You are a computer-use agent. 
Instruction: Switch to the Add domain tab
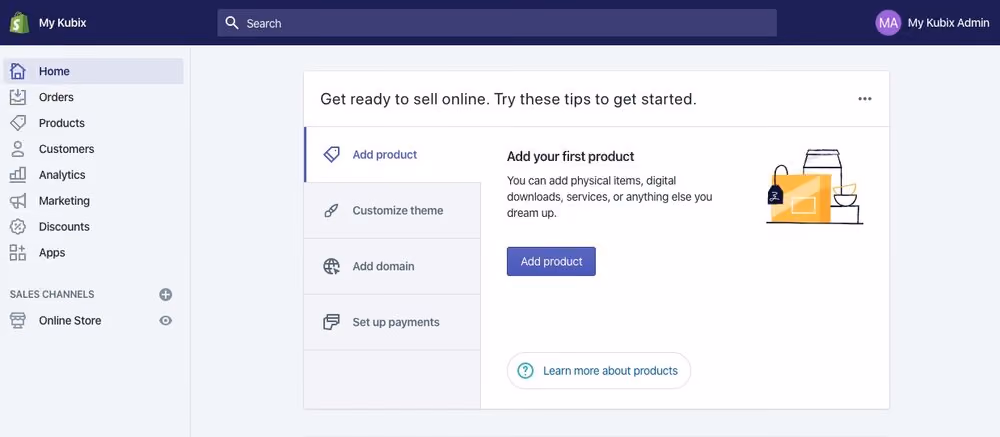click(392, 266)
